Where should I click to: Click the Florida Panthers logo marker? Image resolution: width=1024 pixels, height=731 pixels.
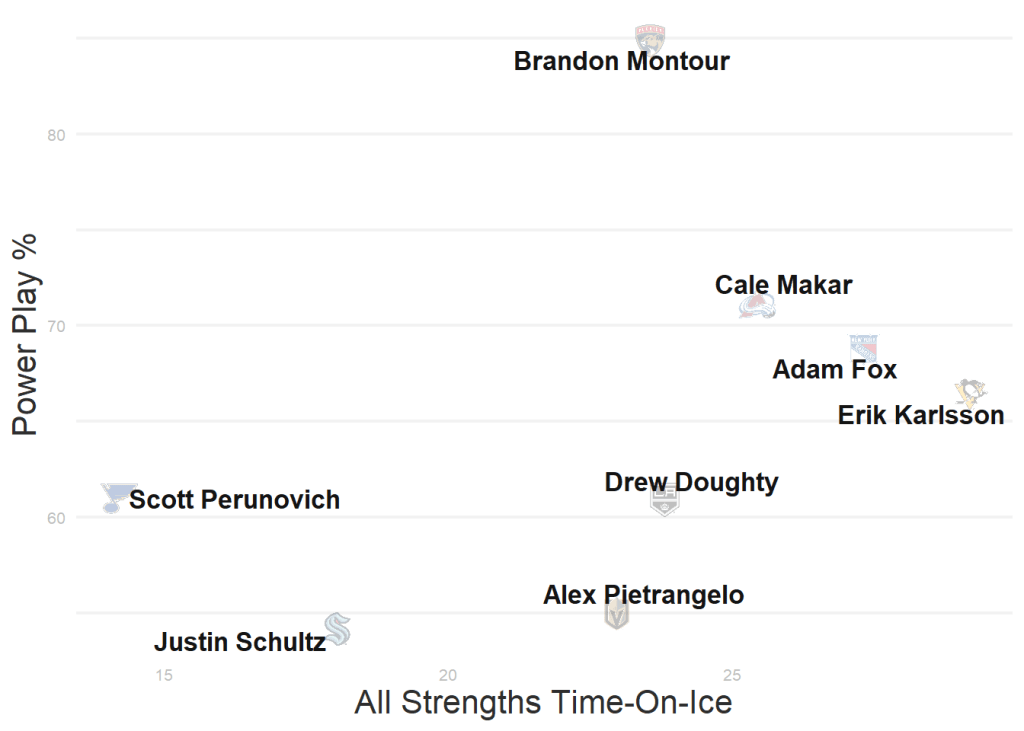click(x=650, y=38)
